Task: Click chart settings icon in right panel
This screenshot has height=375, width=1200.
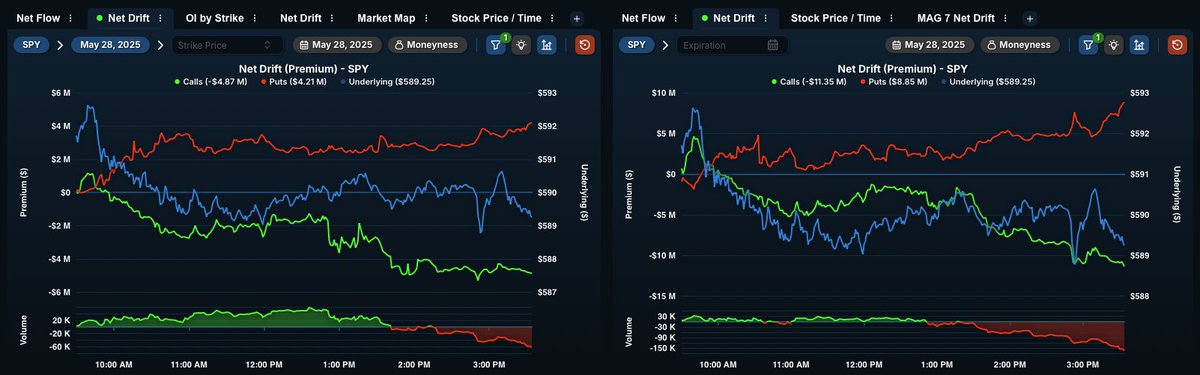Action: click(x=1140, y=45)
